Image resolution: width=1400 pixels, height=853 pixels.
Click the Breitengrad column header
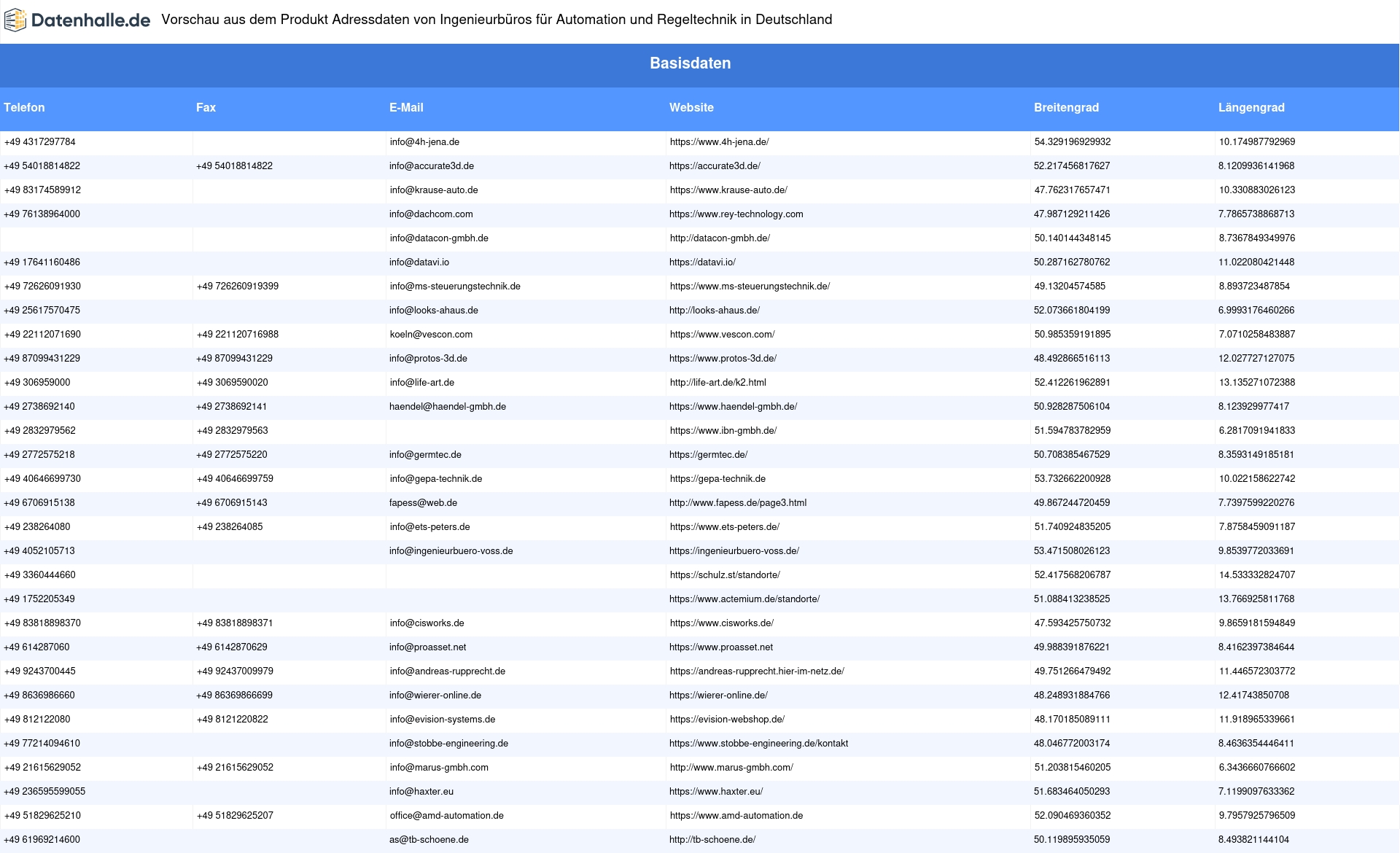1066,107
